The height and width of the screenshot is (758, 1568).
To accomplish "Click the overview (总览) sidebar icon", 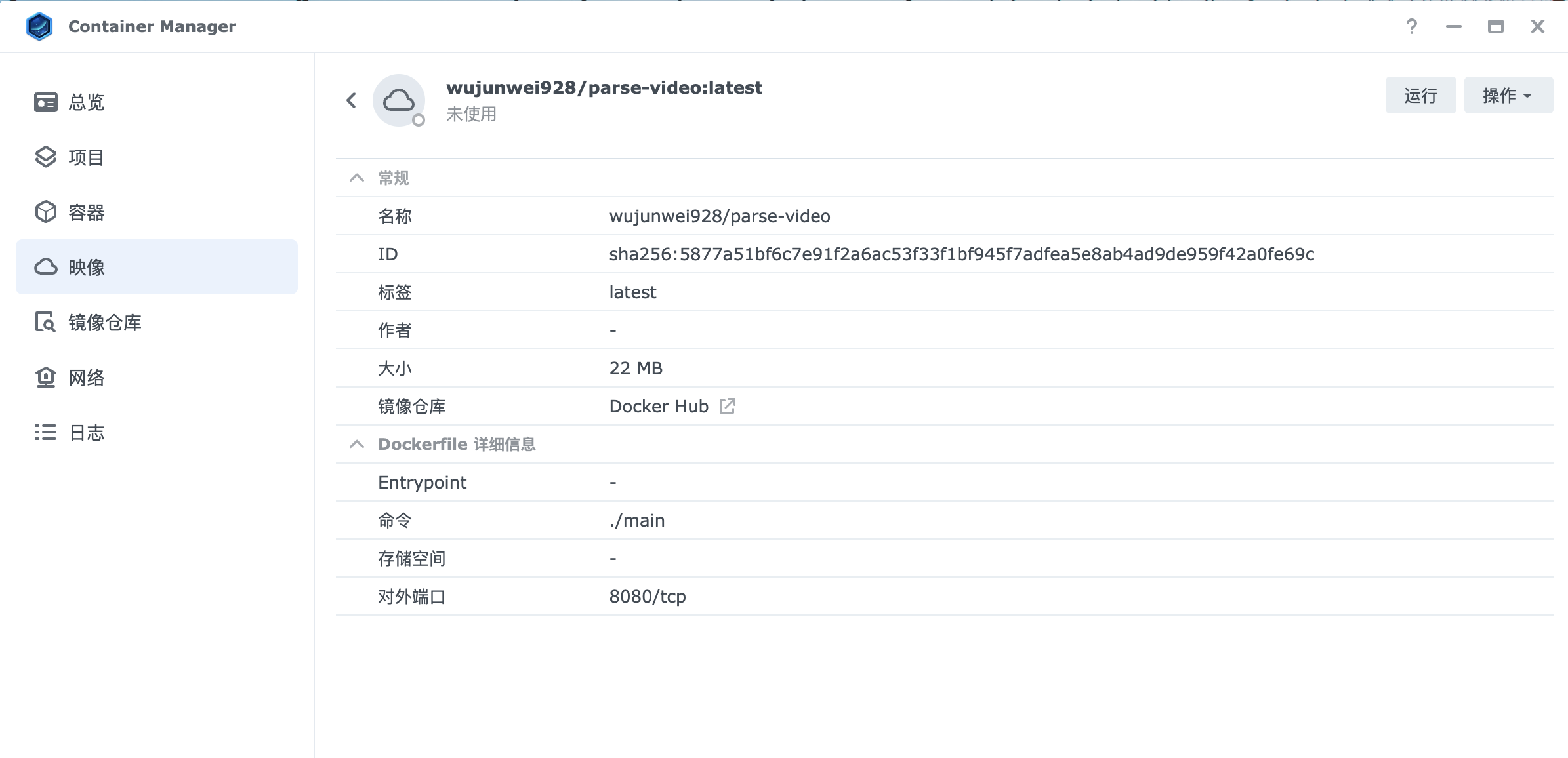I will point(45,102).
